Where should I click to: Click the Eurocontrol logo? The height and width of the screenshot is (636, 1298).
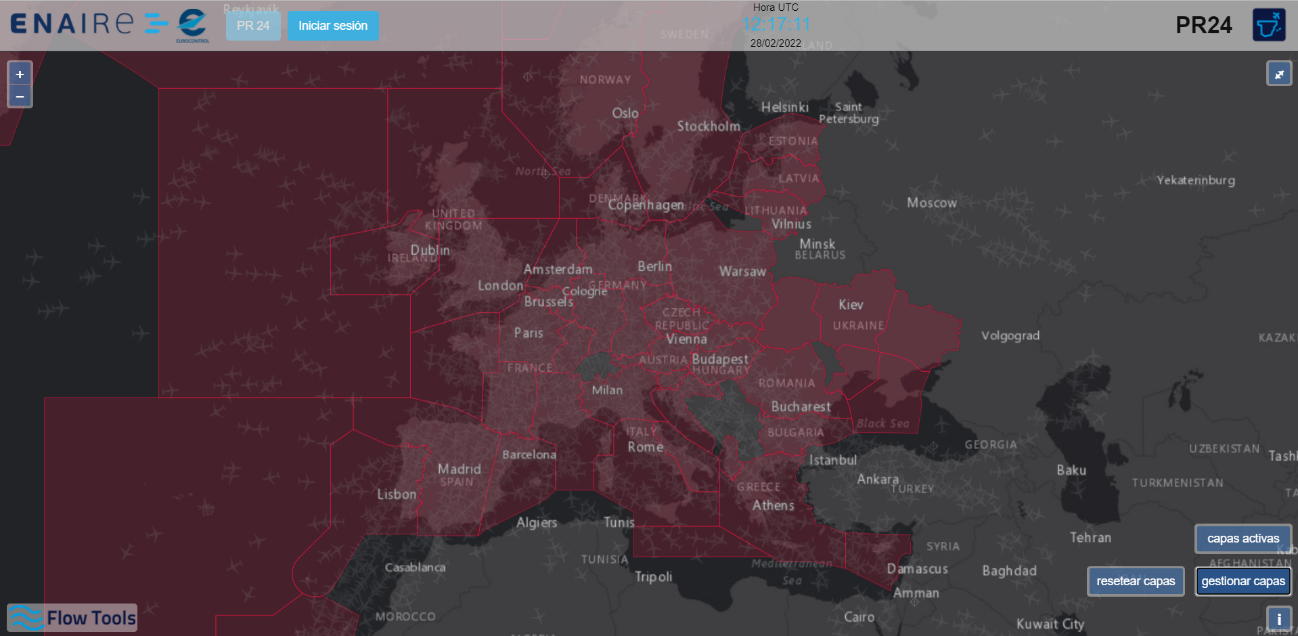pos(192,25)
